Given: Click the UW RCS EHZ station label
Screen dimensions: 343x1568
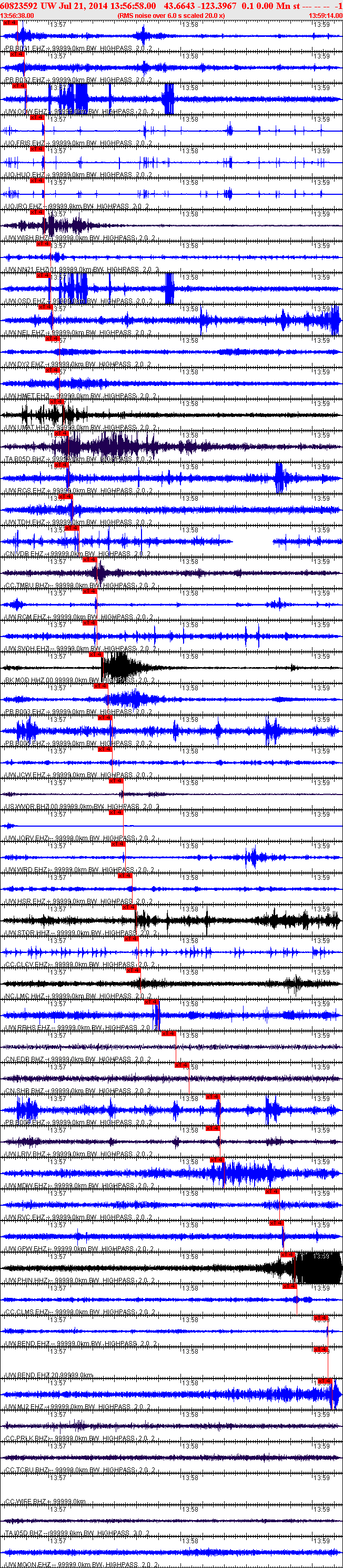Looking at the screenshot, I should 78,491.
